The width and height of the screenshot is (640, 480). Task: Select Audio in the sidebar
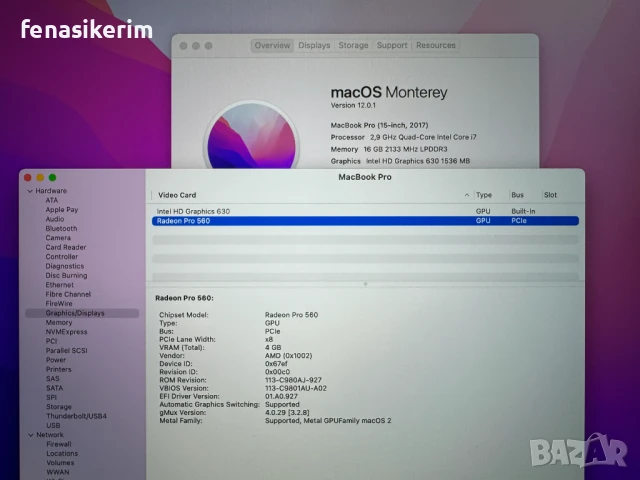tap(55, 219)
